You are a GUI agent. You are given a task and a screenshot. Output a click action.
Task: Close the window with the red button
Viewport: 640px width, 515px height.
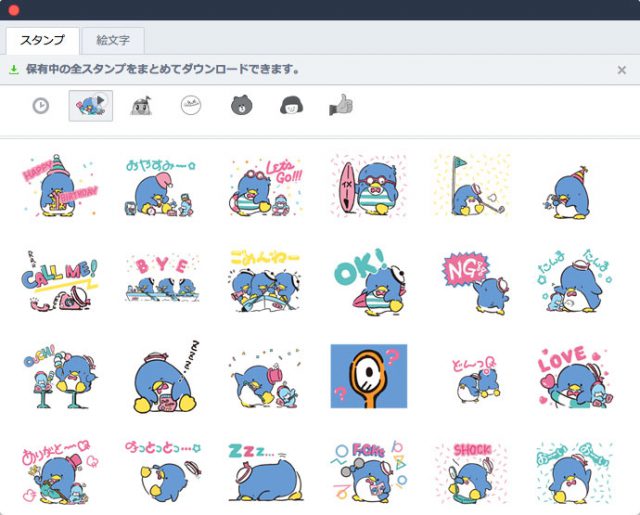14,10
